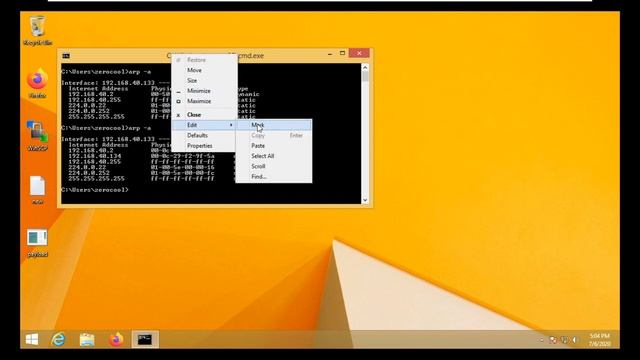Image resolution: width=640 pixels, height=360 pixels.
Task: Select the blank text file desktop icon
Action: pos(38,190)
